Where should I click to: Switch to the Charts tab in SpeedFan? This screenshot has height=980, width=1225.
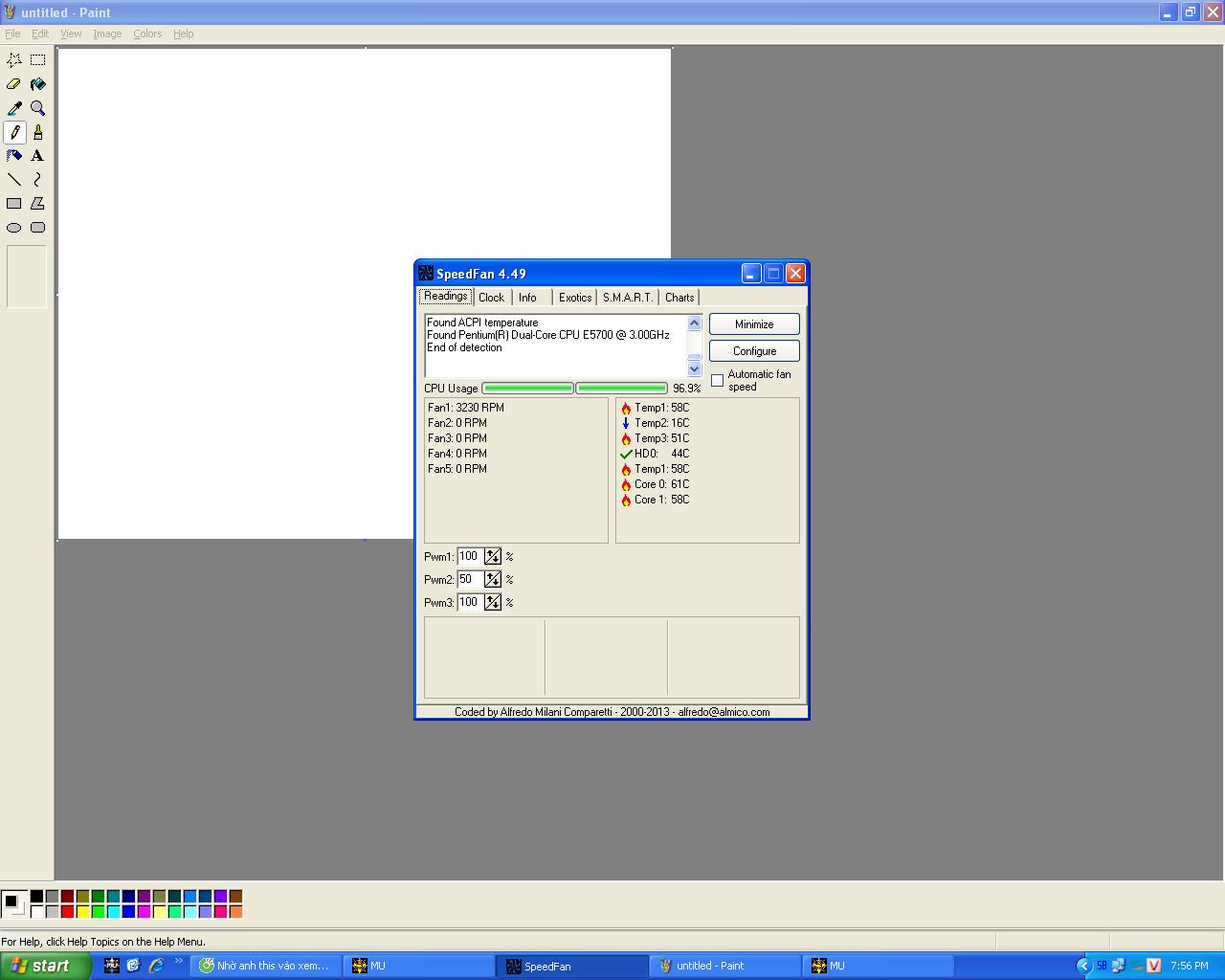[679, 298]
